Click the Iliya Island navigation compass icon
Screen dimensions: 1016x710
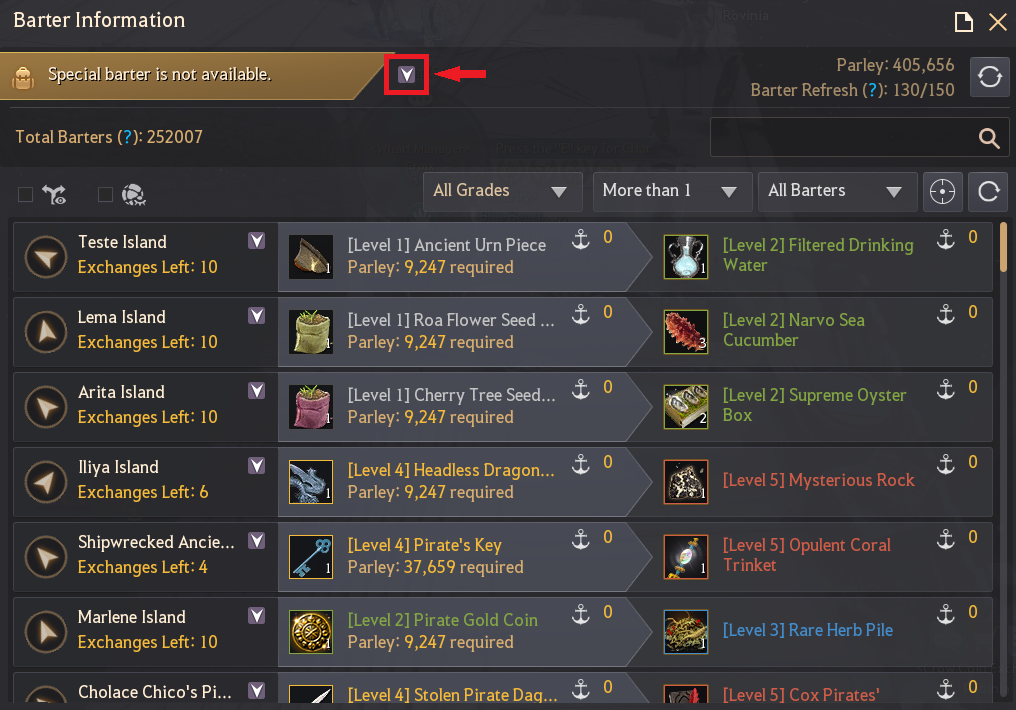pos(46,482)
